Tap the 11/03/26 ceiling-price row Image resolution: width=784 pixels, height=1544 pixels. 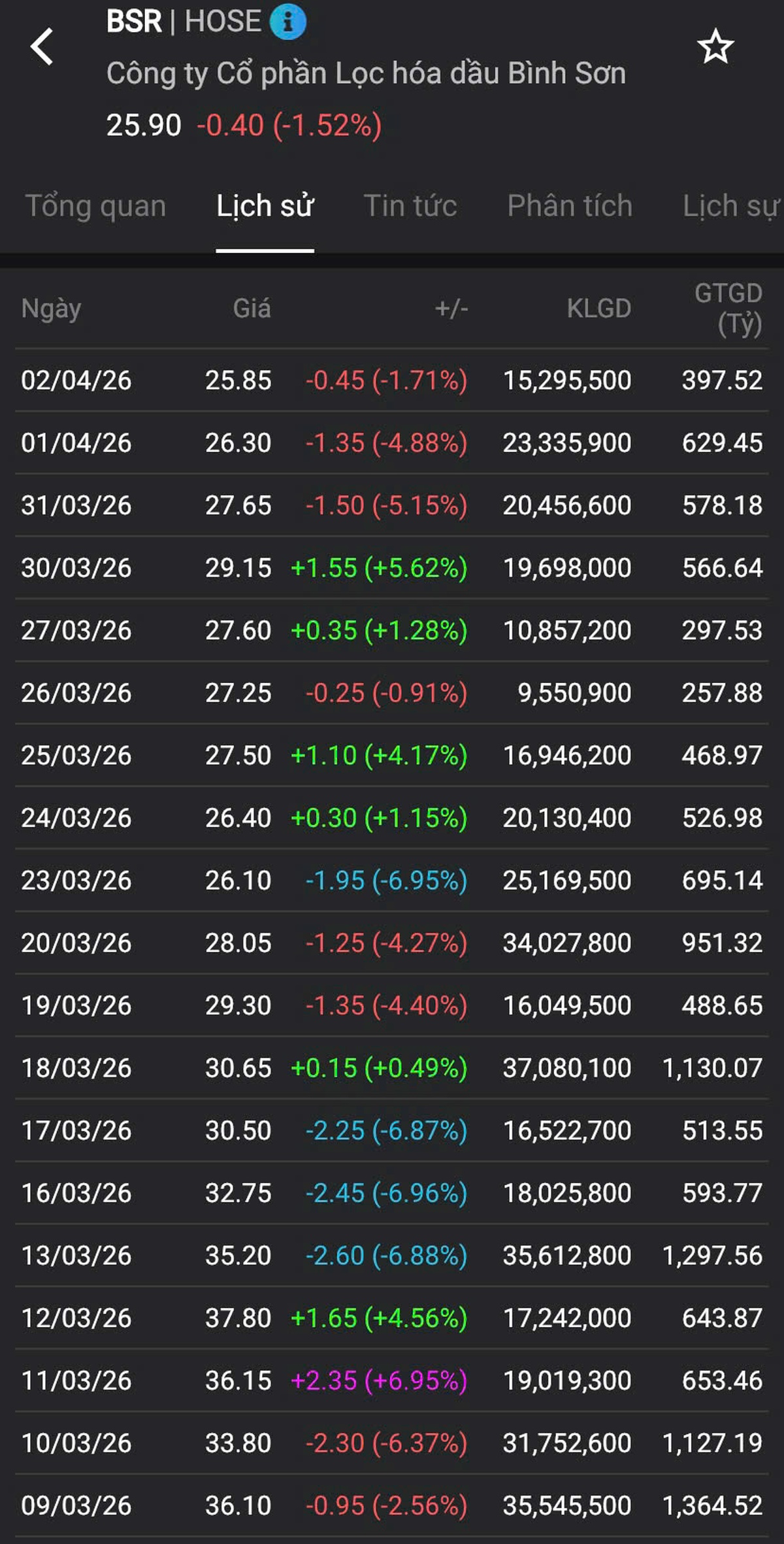[392, 1381]
